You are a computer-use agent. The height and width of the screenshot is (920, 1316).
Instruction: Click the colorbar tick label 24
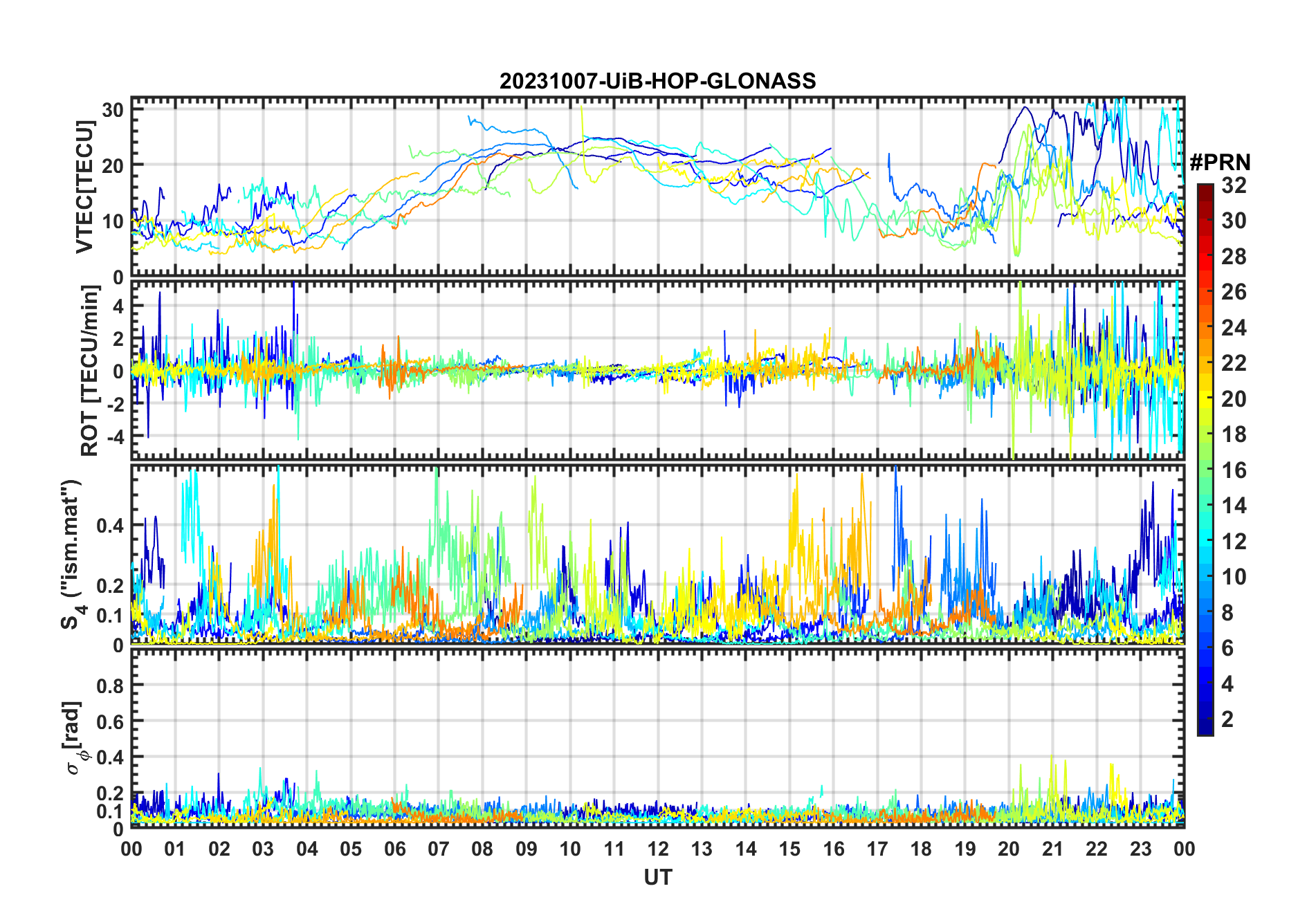pyautogui.click(x=1234, y=328)
